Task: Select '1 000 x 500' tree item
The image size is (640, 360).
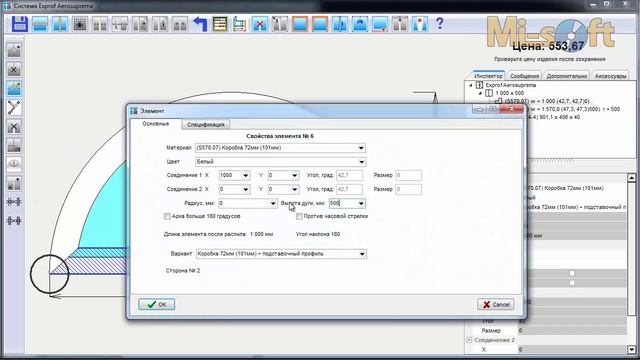Action: pyautogui.click(x=509, y=93)
